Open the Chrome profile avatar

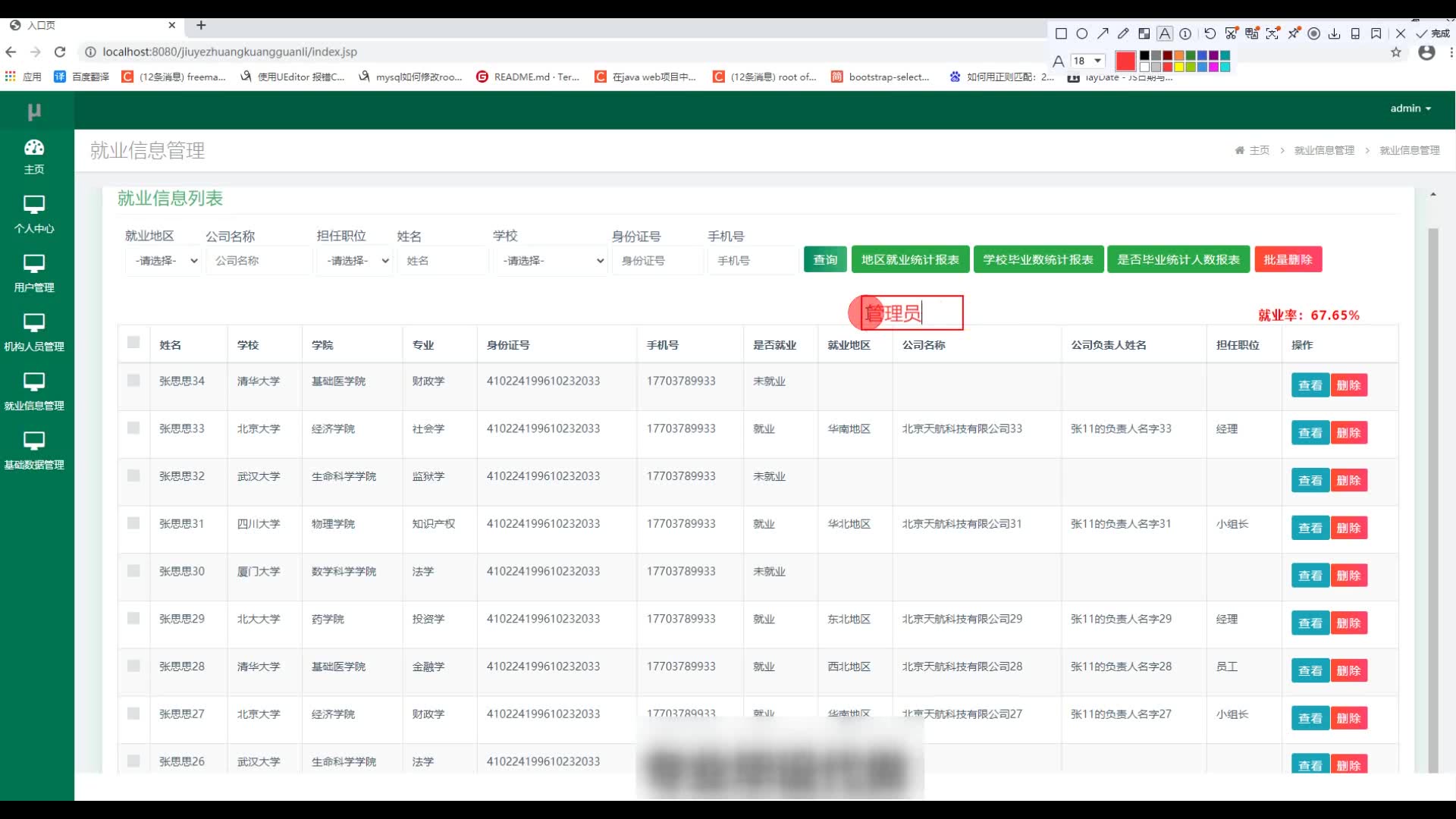pyautogui.click(x=1426, y=52)
